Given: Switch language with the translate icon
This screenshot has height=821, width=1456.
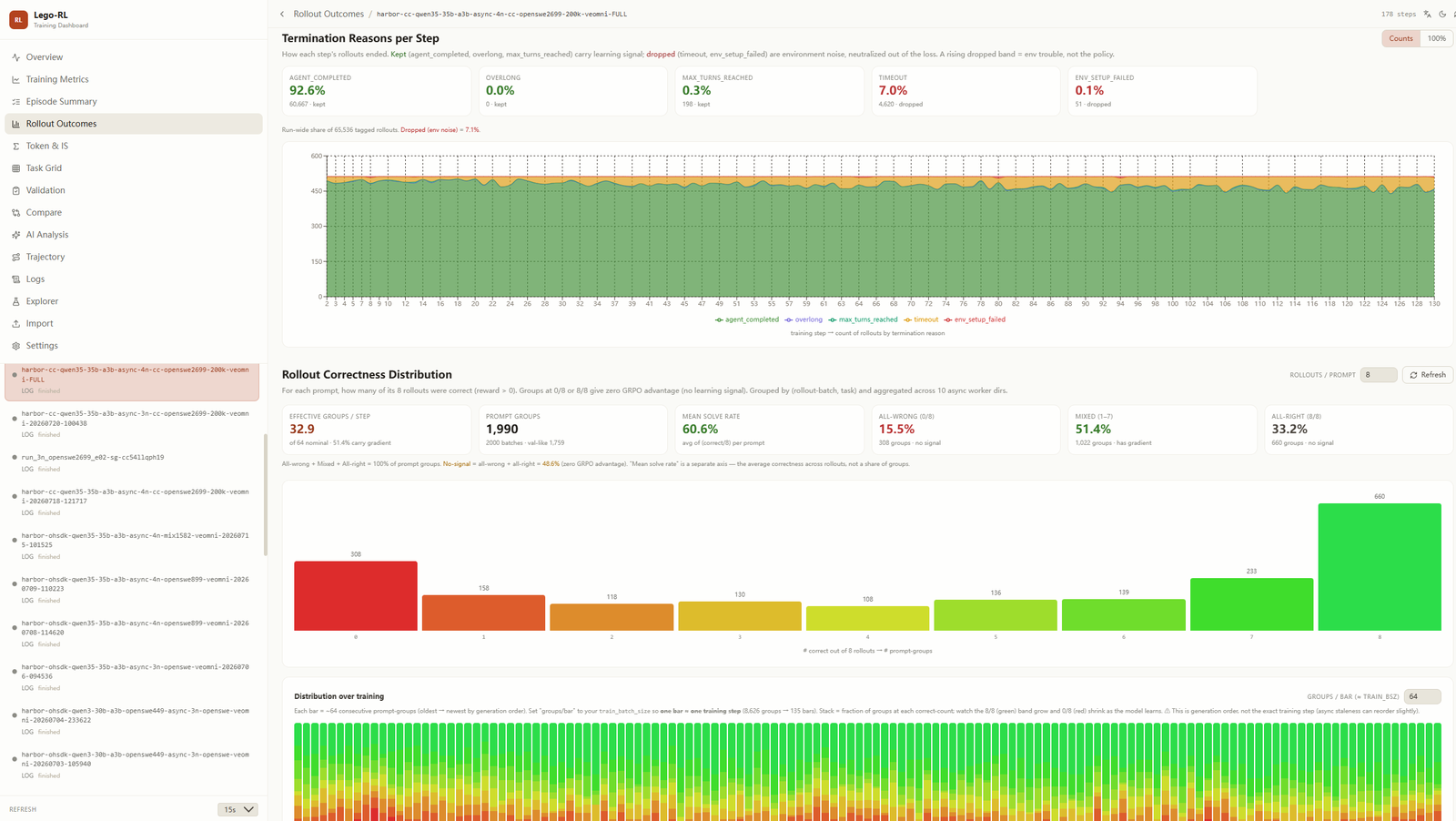Looking at the screenshot, I should click(1428, 14).
